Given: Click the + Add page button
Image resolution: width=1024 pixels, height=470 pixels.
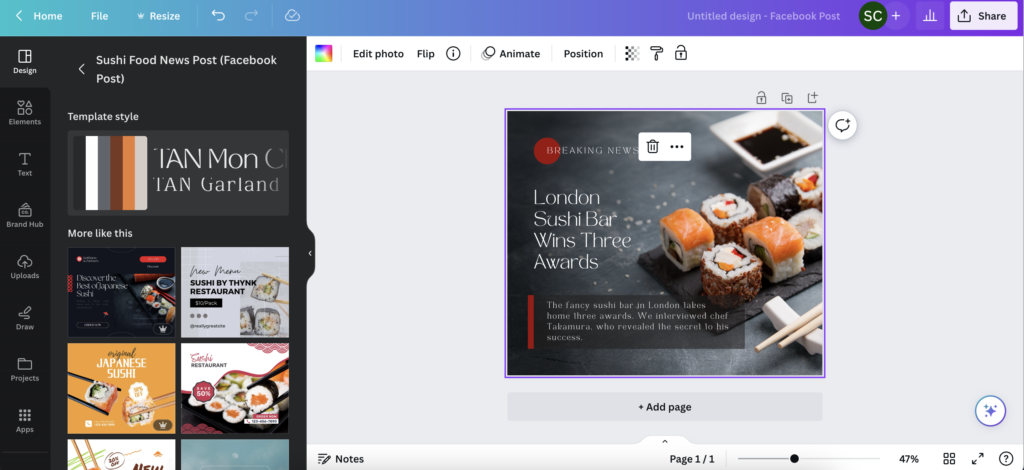Looking at the screenshot, I should tap(664, 407).
